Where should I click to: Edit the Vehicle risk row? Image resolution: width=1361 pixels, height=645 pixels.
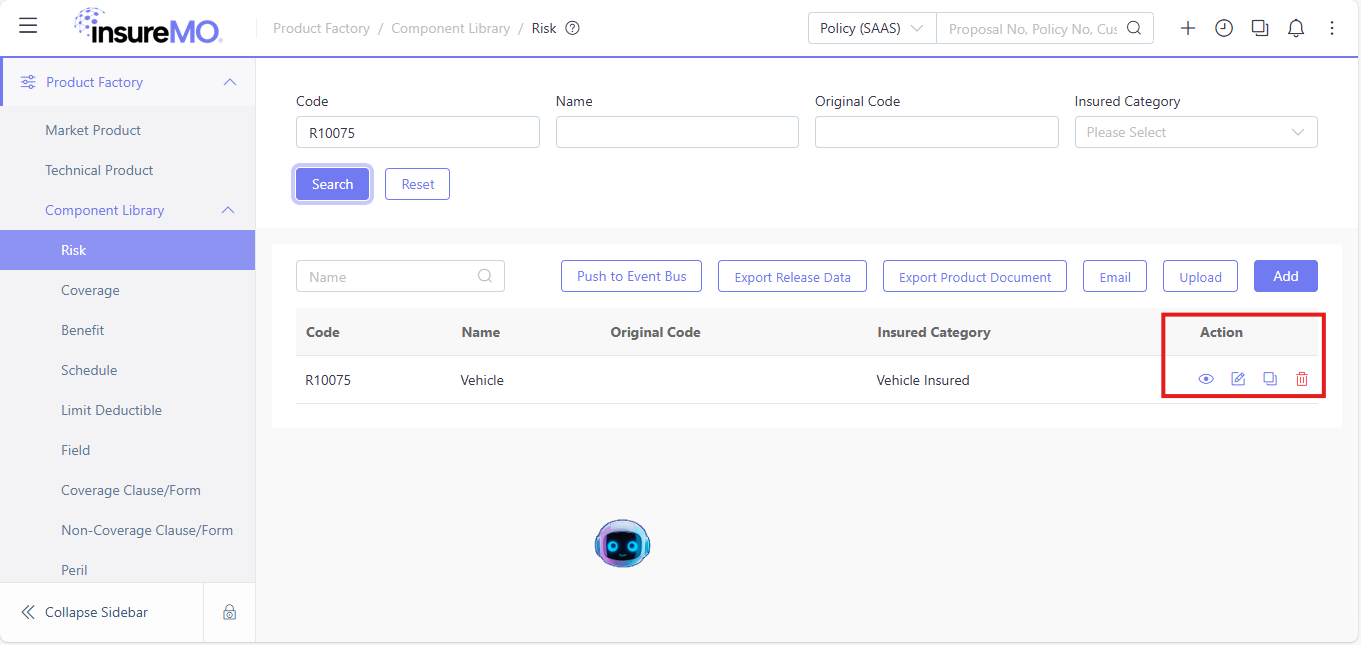pos(1238,379)
